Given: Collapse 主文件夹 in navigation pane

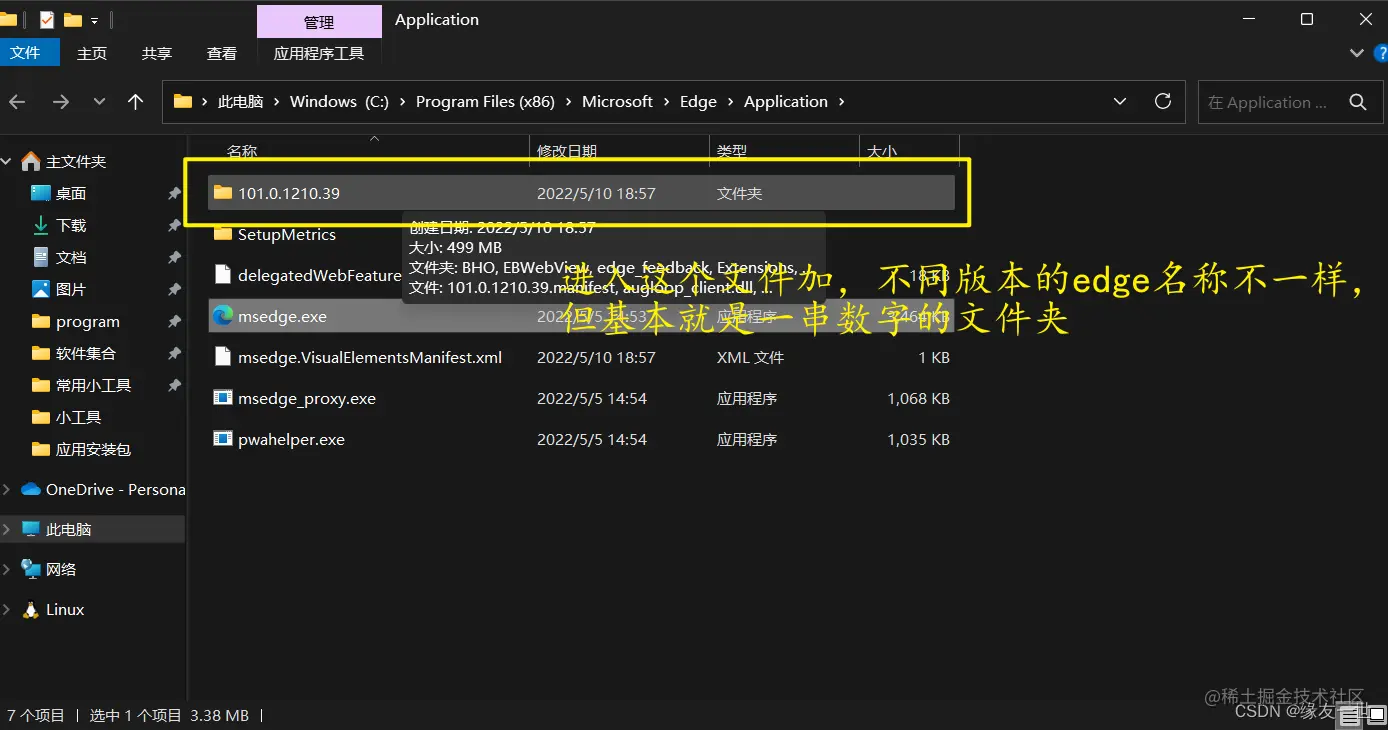Looking at the screenshot, I should (x=8, y=161).
